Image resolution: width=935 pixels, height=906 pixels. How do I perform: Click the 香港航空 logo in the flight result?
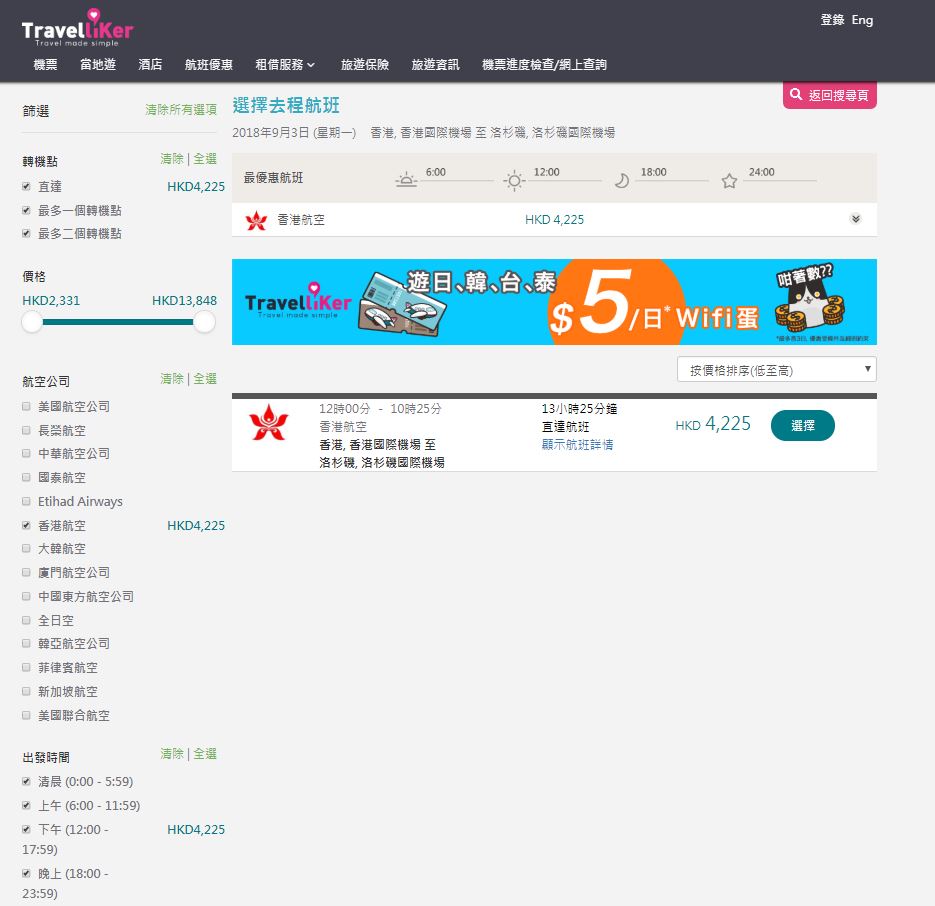pyautogui.click(x=268, y=422)
